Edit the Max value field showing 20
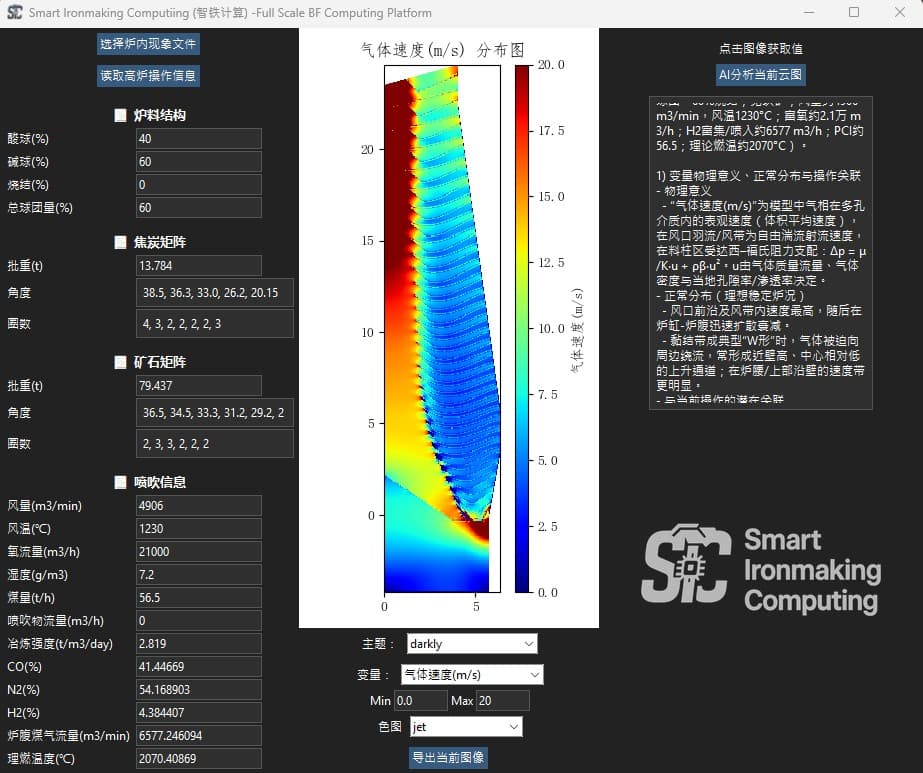This screenshot has width=923, height=773. pos(505,700)
